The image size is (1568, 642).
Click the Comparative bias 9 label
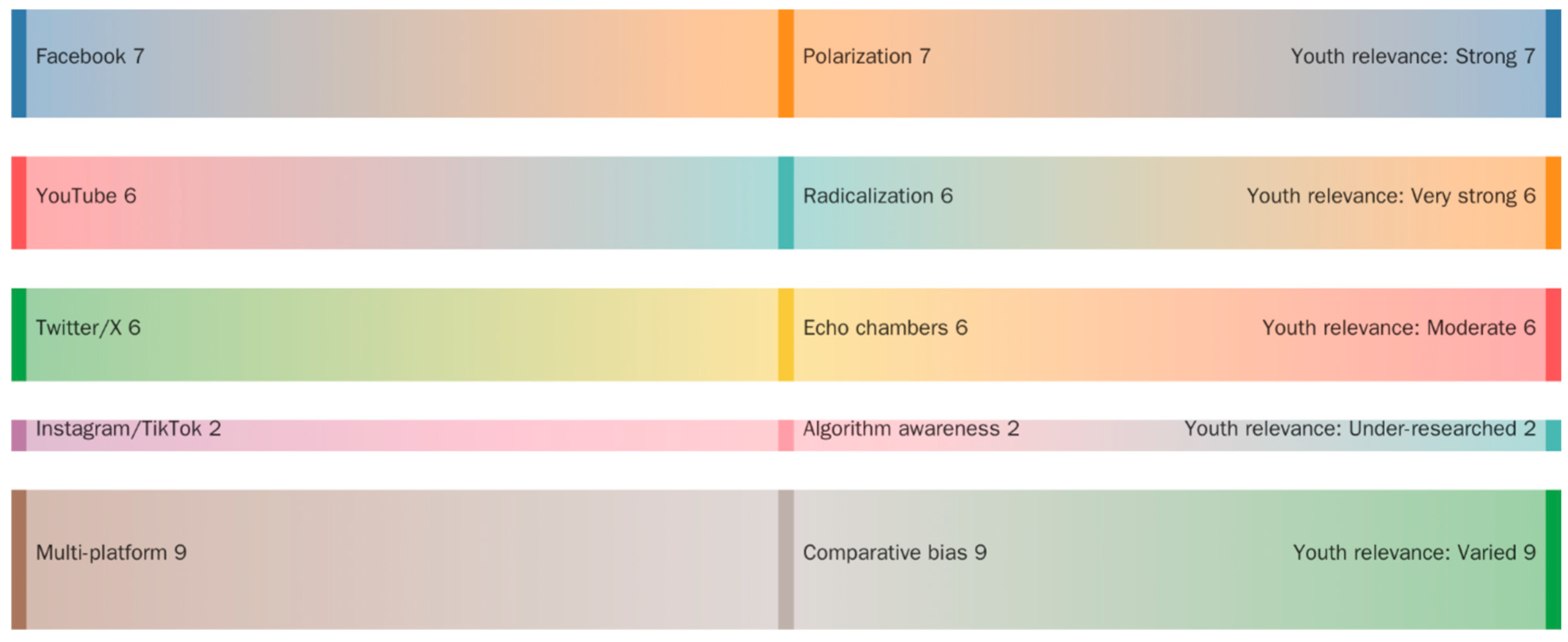coord(894,553)
